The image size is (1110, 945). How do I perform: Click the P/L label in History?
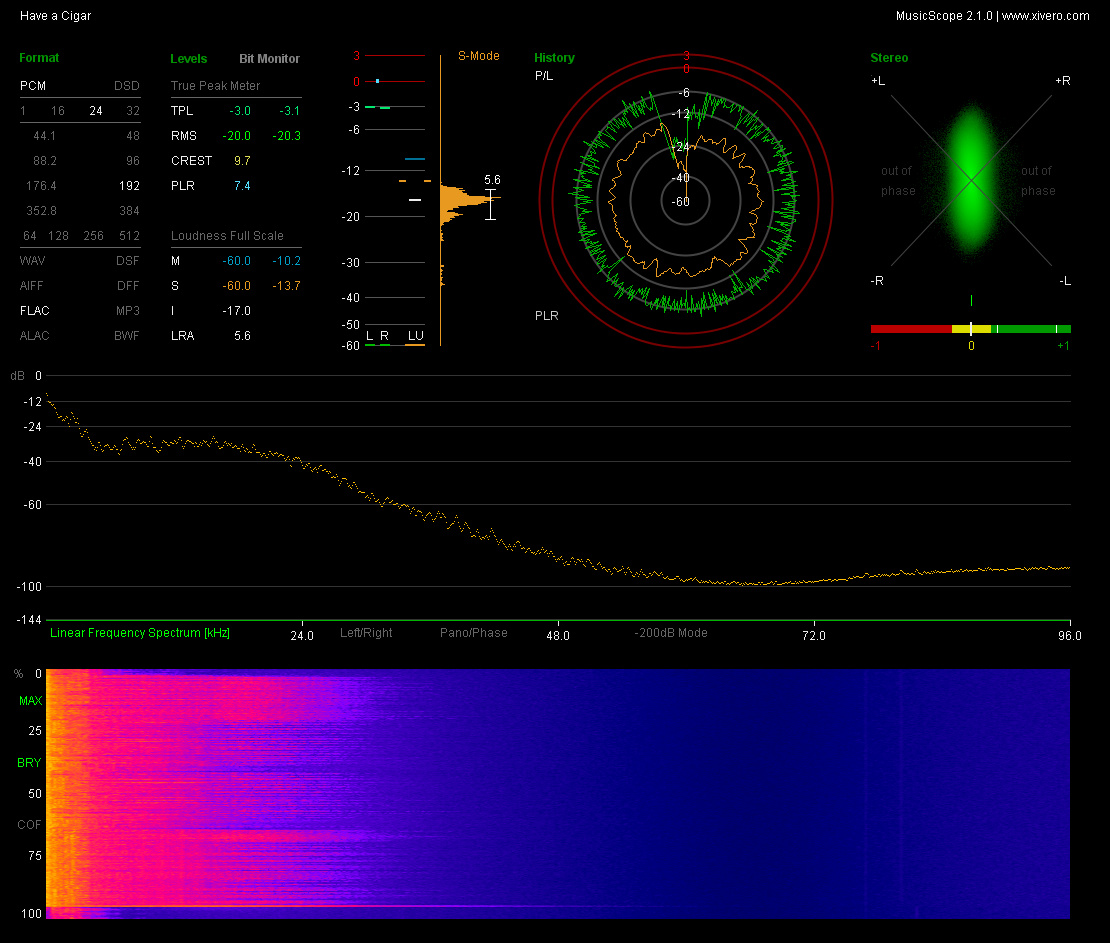544,76
